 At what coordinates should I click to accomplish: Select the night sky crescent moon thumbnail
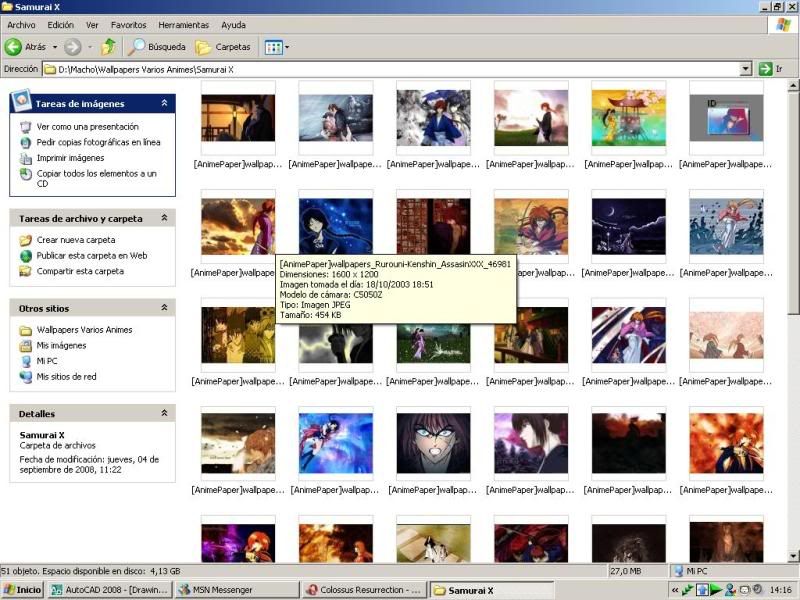click(x=629, y=227)
